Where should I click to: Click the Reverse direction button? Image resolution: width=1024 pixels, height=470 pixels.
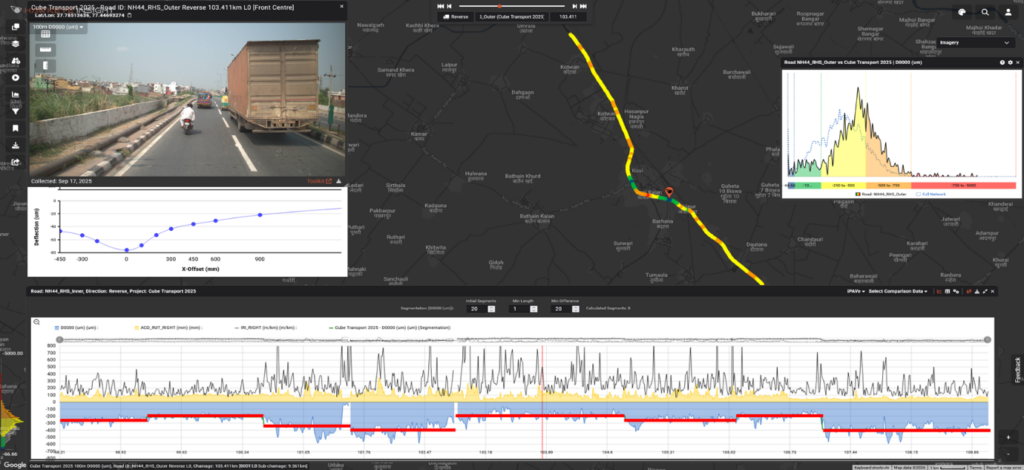(x=457, y=17)
